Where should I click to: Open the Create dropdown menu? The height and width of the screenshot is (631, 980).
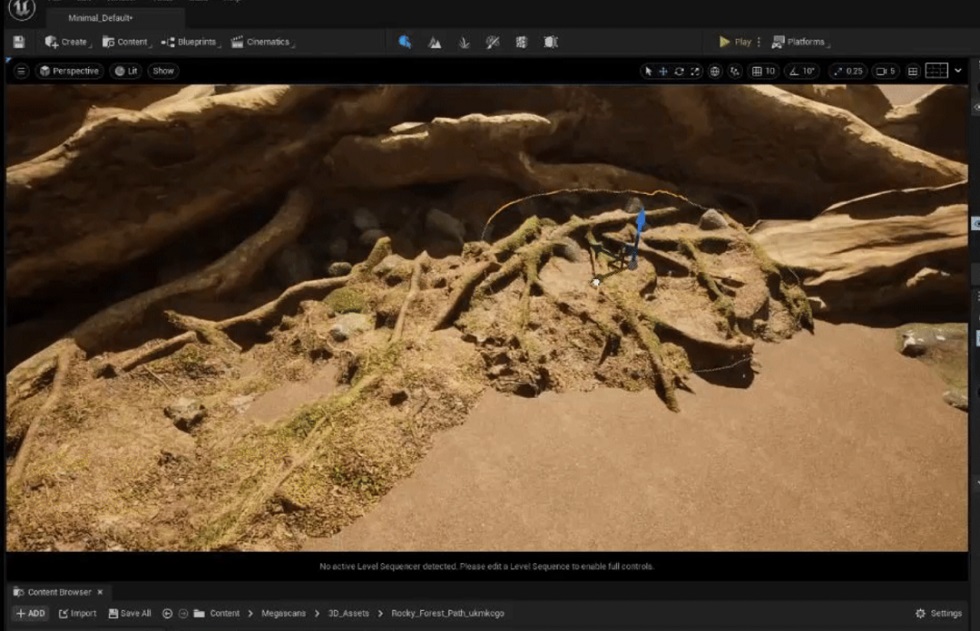click(67, 42)
